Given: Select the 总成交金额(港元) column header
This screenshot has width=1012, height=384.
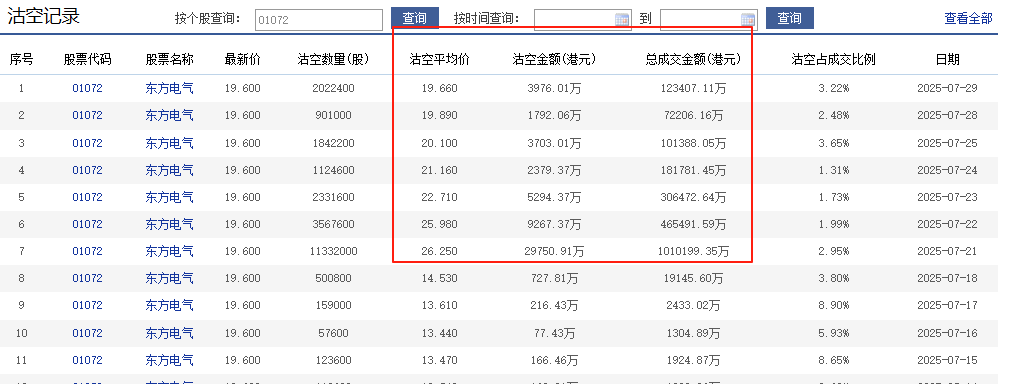Looking at the screenshot, I should tap(693, 59).
